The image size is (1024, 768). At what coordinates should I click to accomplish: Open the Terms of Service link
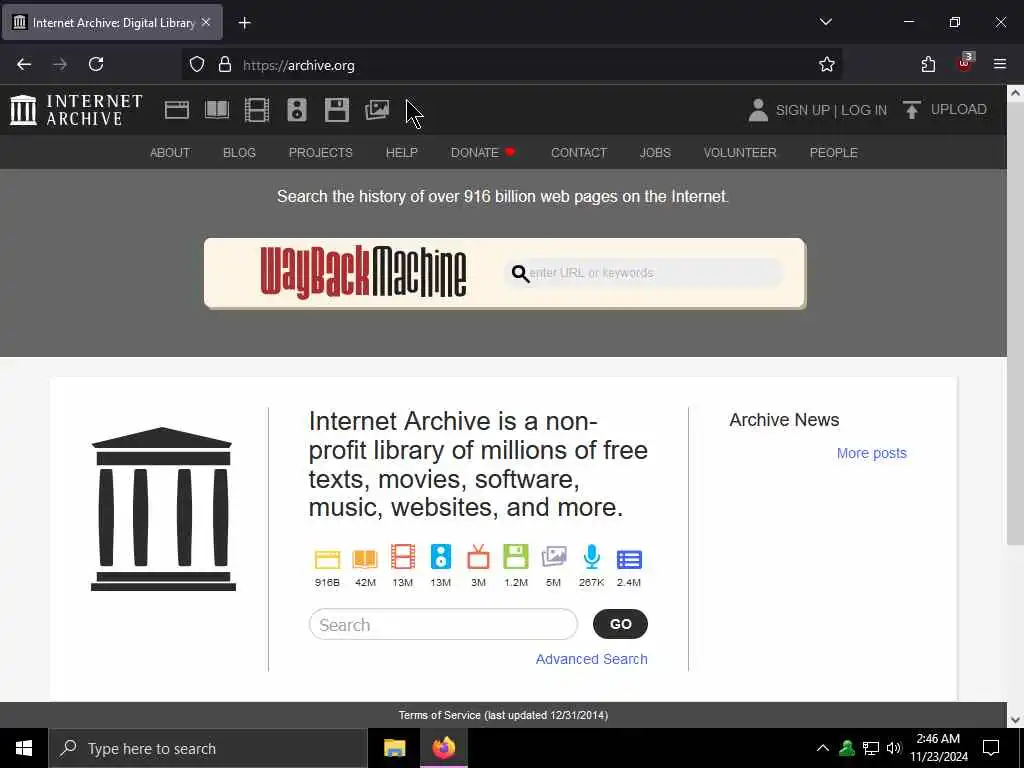[x=503, y=715]
